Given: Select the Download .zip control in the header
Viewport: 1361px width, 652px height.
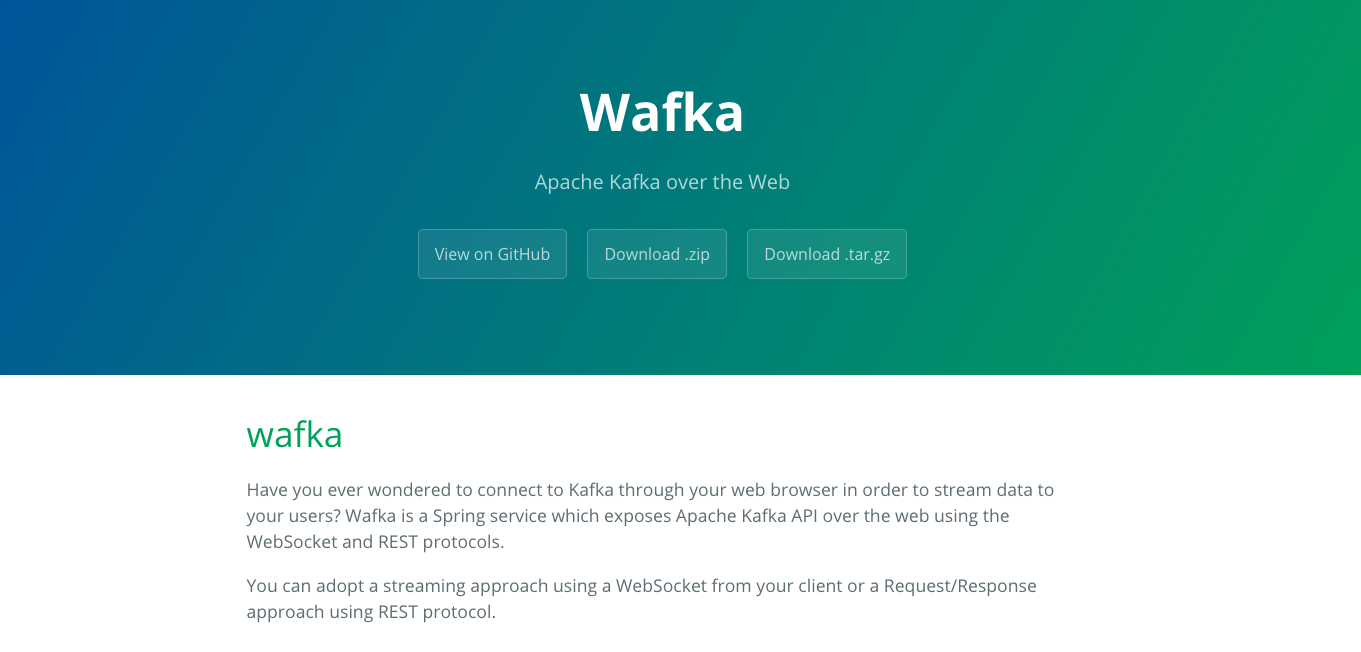Looking at the screenshot, I should pyautogui.click(x=656, y=254).
